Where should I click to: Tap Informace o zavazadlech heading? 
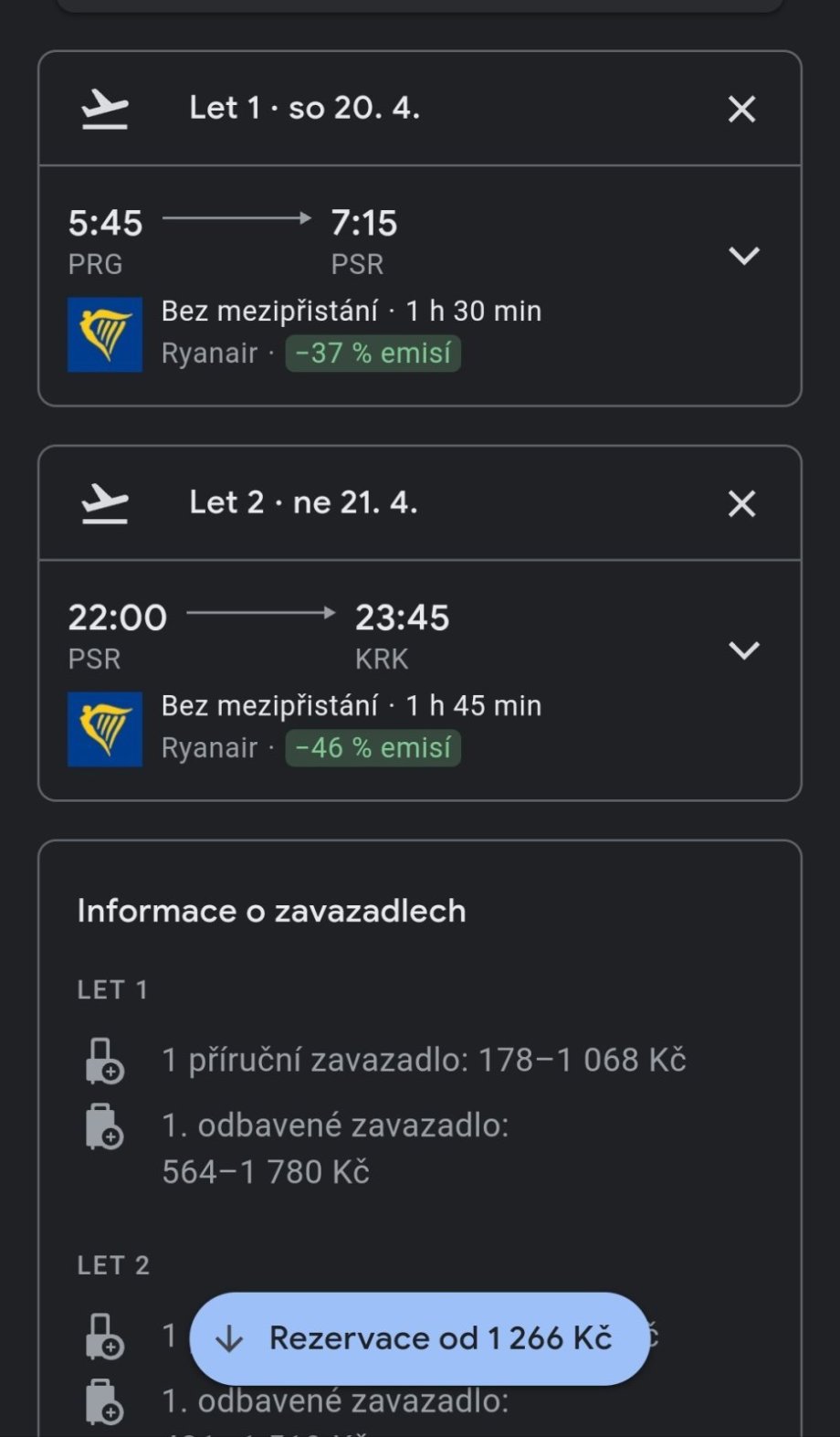271,911
